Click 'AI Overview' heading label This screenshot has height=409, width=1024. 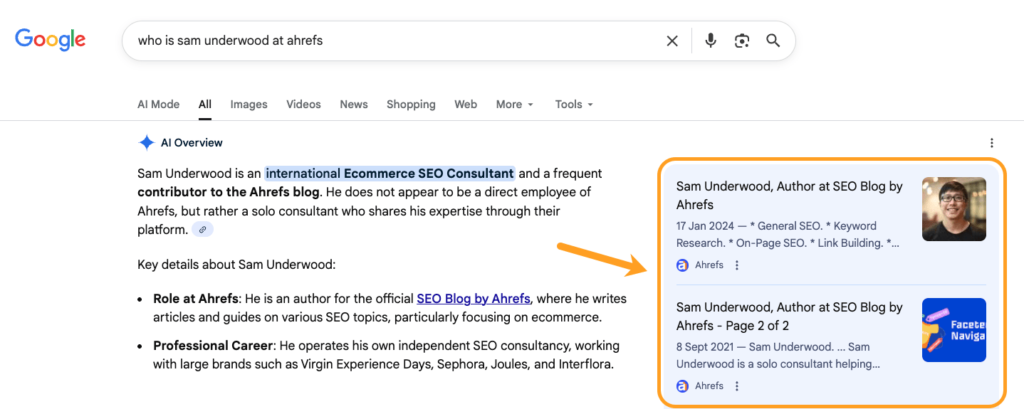(192, 142)
